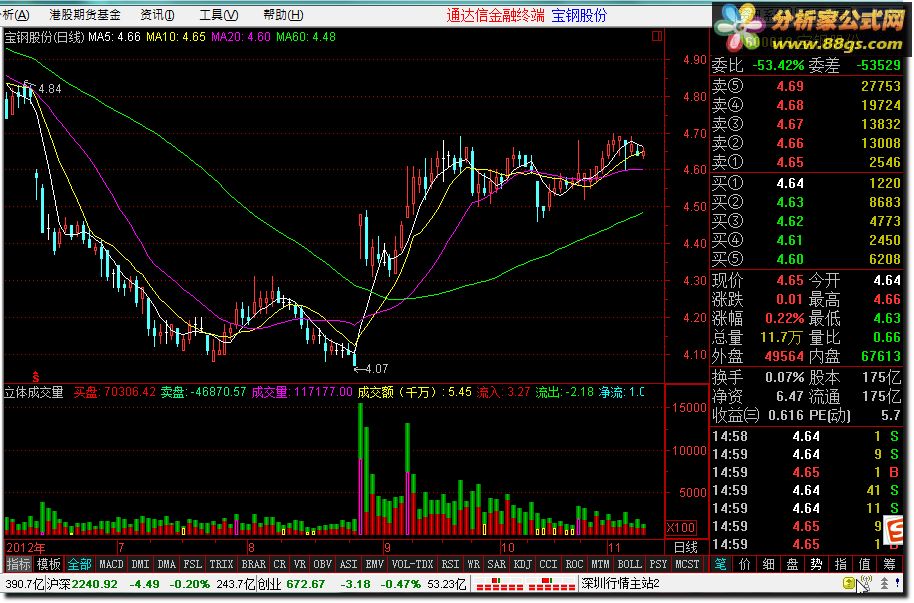Click the 日线 period label
Screen dimensions: 914x603
[686, 547]
